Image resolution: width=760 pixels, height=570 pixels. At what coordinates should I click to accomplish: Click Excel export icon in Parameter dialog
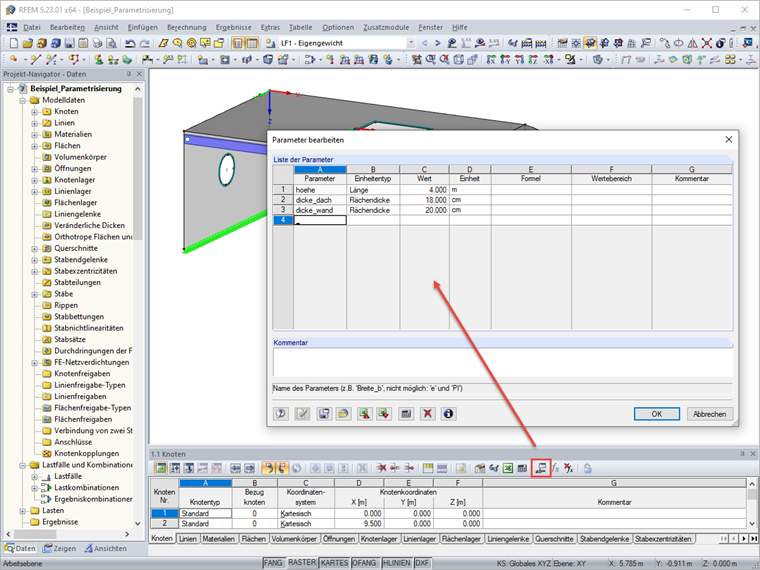[364, 414]
